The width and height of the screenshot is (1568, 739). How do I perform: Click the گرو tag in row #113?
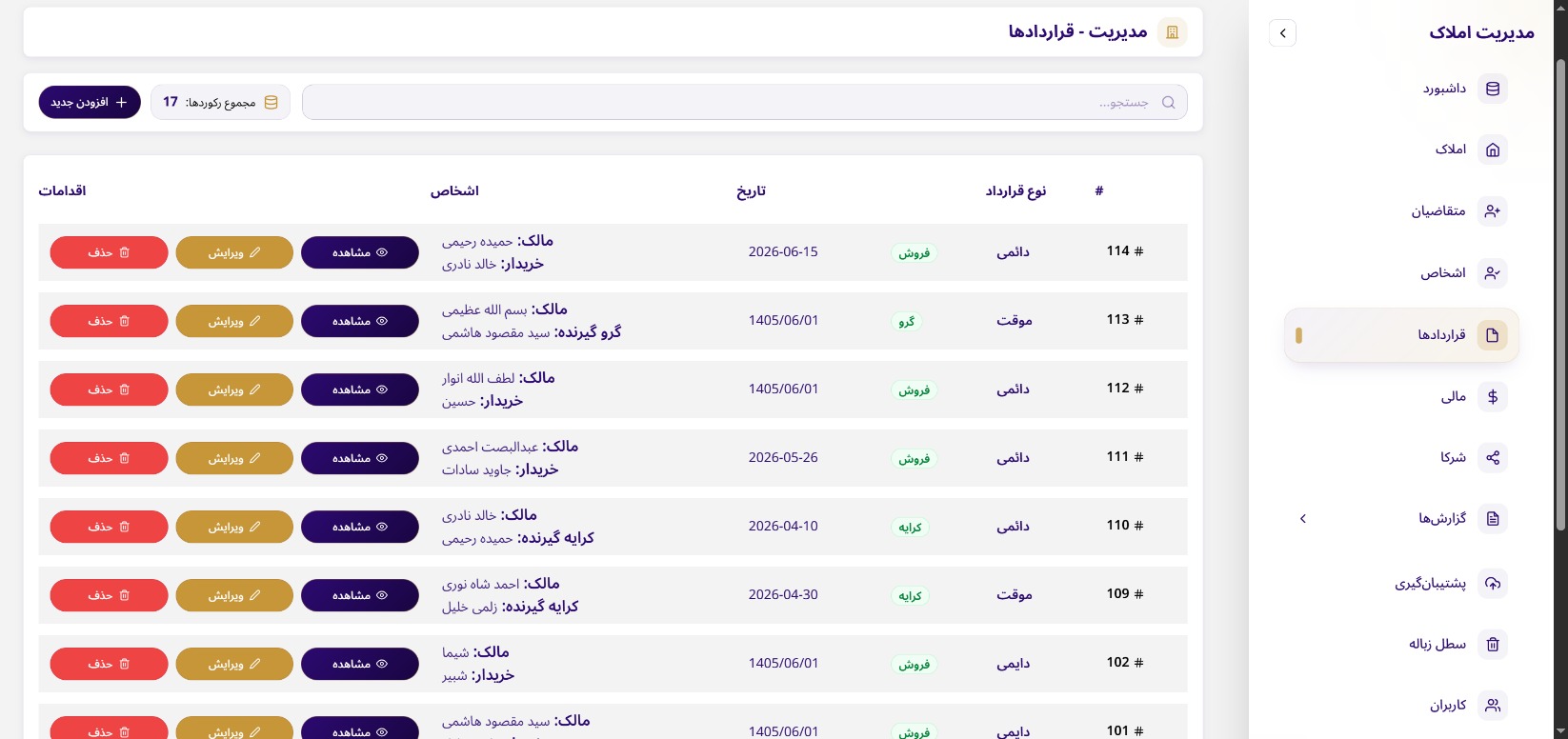pos(907,322)
